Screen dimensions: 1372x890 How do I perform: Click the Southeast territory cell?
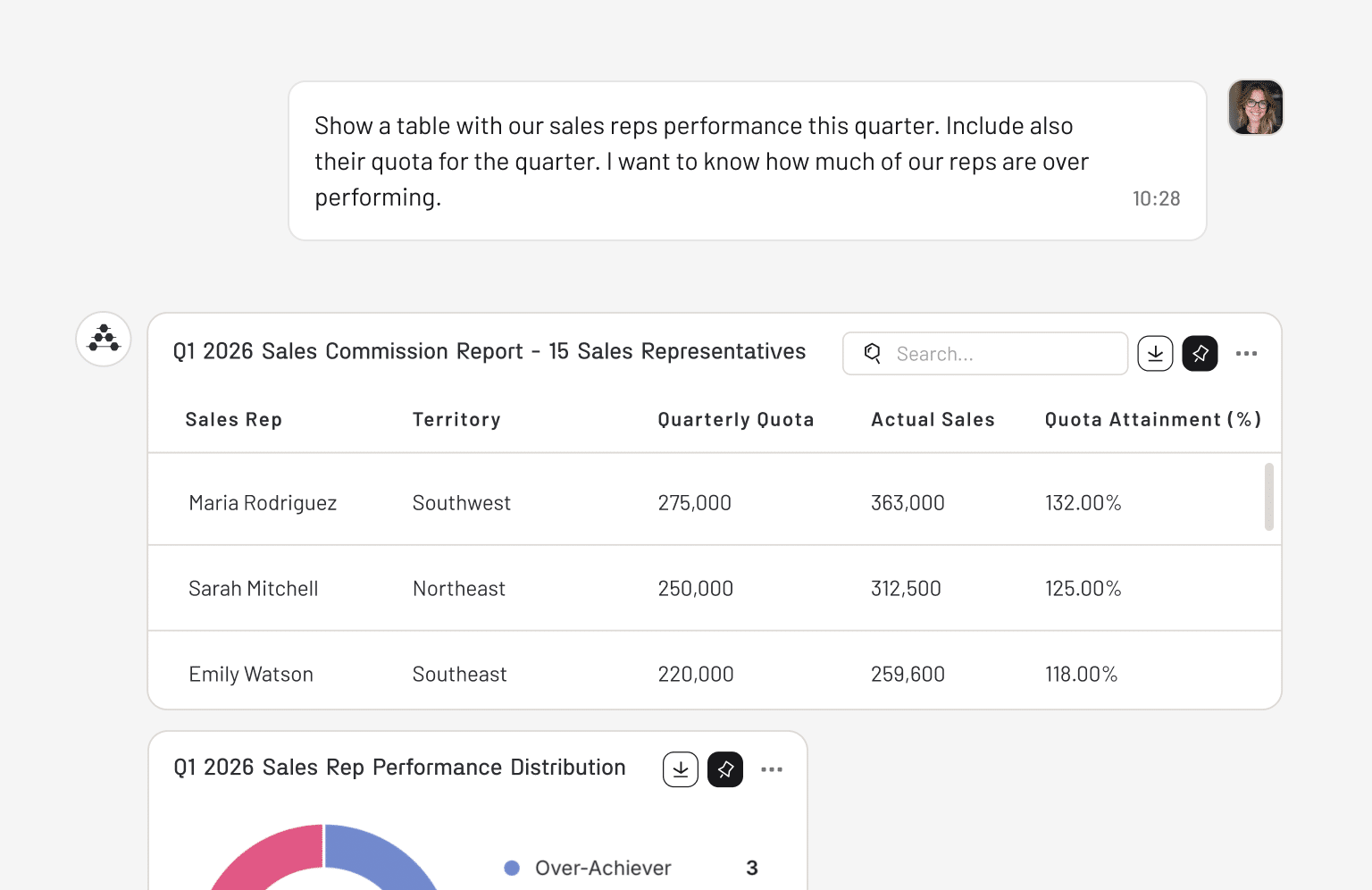coord(460,675)
